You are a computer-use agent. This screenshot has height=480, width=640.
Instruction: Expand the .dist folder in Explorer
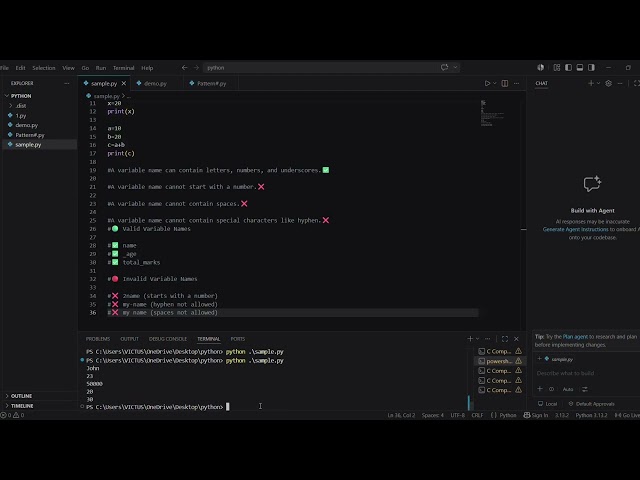pyautogui.click(x=20, y=106)
